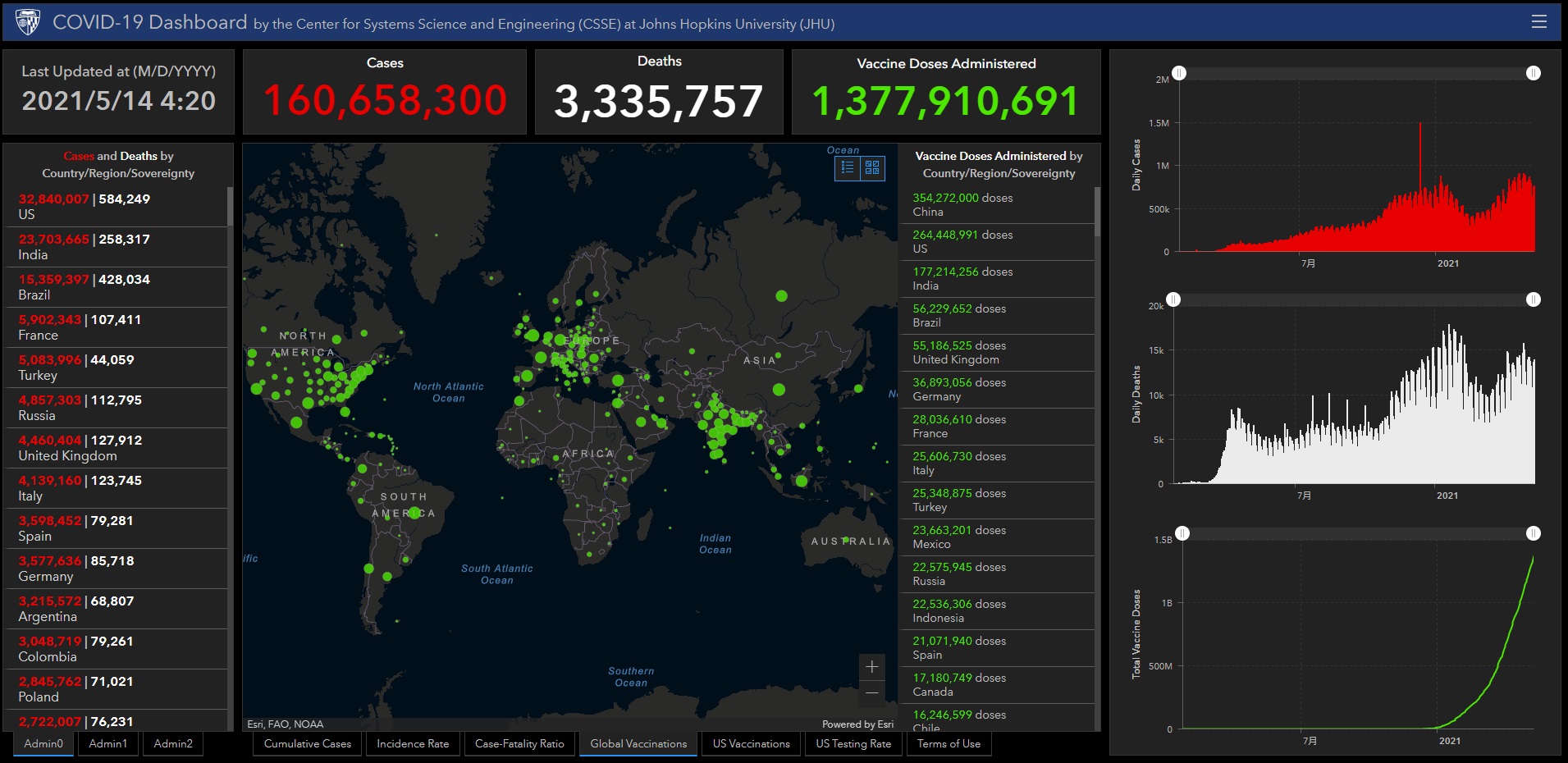Open the Cumulative Cases map tab
This screenshot has height=763, width=1568.
[308, 743]
